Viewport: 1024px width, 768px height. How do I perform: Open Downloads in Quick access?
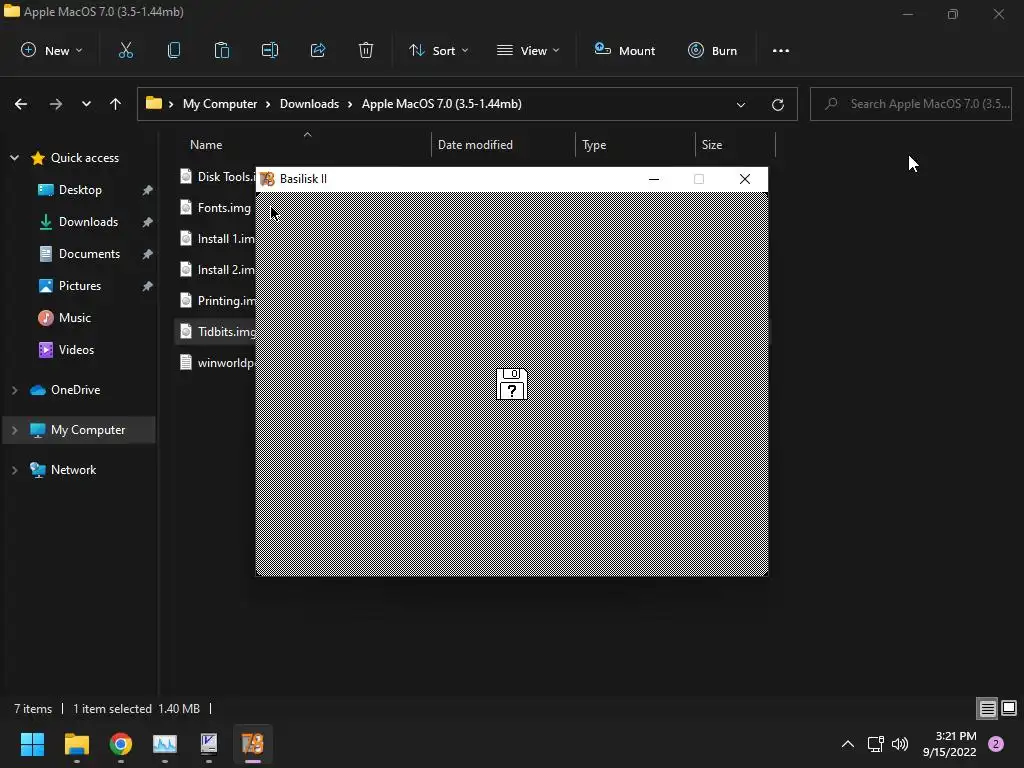[x=88, y=222]
